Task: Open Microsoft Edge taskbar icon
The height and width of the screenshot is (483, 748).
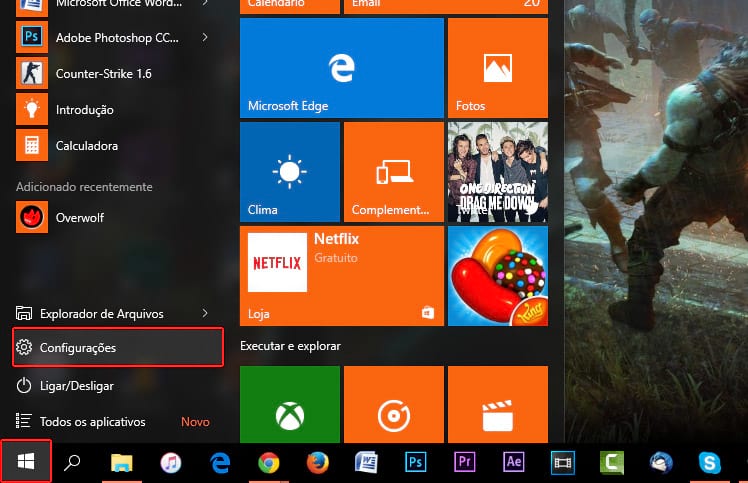Action: (x=220, y=462)
